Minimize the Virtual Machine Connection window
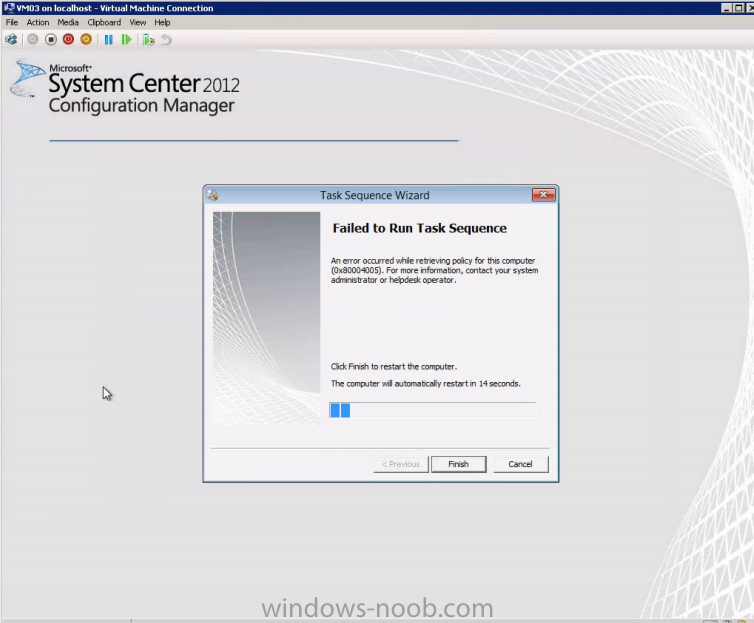The height and width of the screenshot is (623, 754). pos(727,8)
